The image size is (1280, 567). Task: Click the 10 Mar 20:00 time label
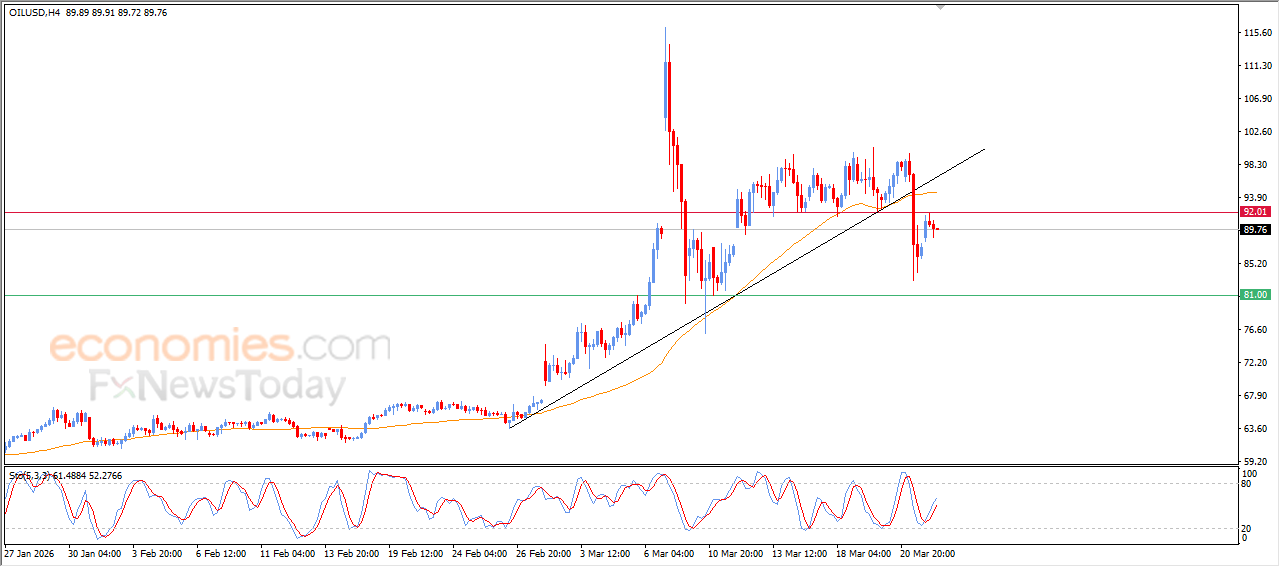[x=735, y=552]
